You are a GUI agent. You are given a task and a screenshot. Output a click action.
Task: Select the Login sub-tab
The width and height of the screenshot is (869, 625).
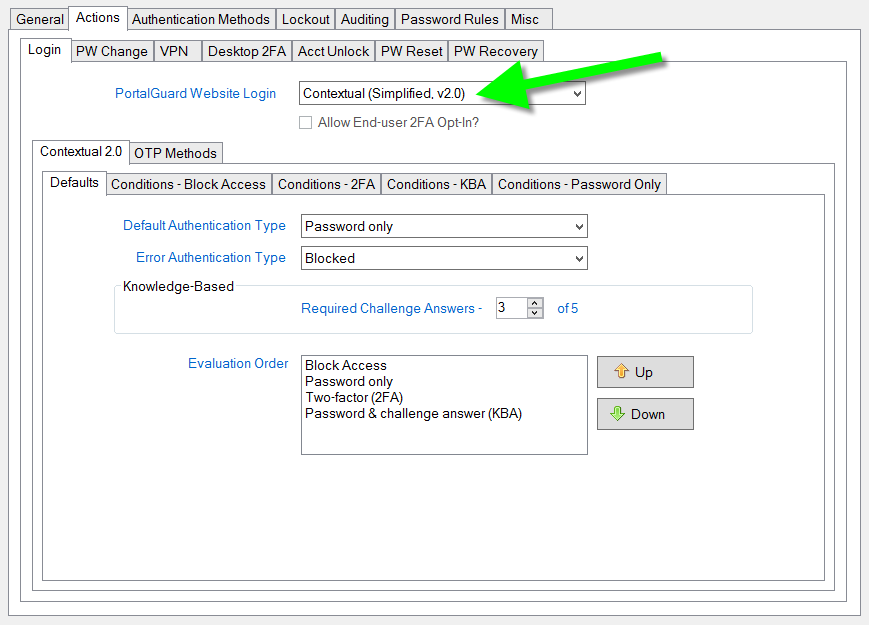coord(45,50)
